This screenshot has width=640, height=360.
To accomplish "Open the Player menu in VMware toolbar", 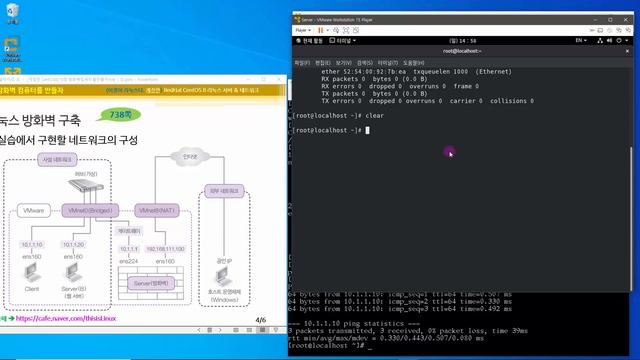I will (303, 30).
